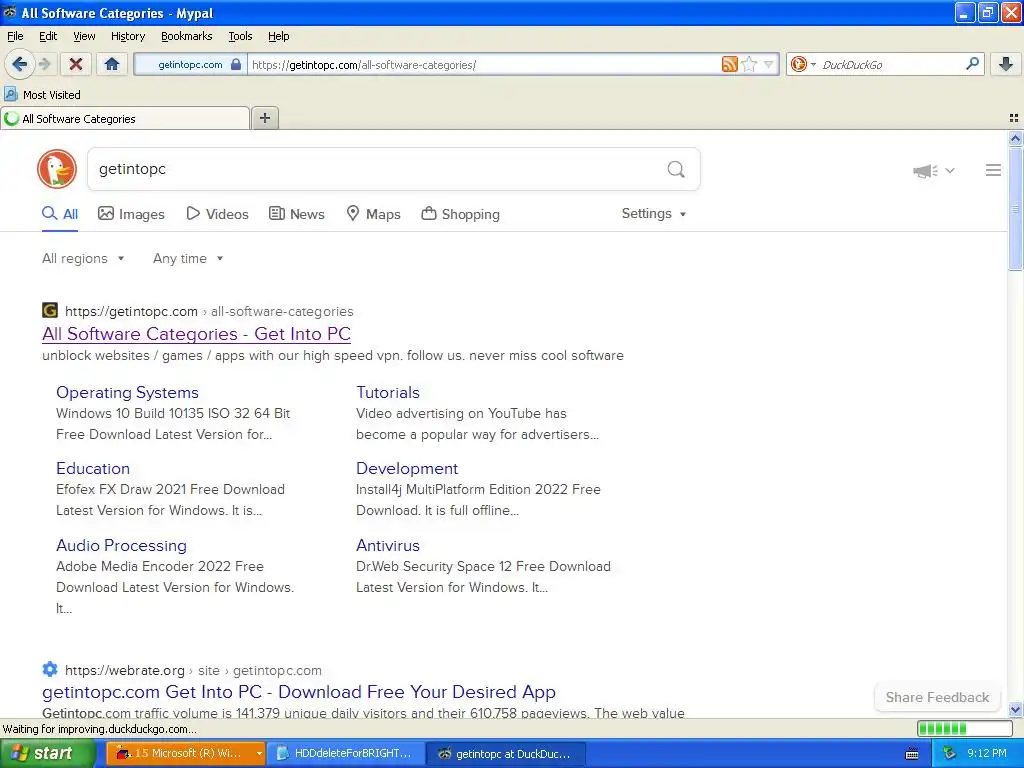Open the Bookmarks menu
1024x768 pixels.
pos(187,36)
